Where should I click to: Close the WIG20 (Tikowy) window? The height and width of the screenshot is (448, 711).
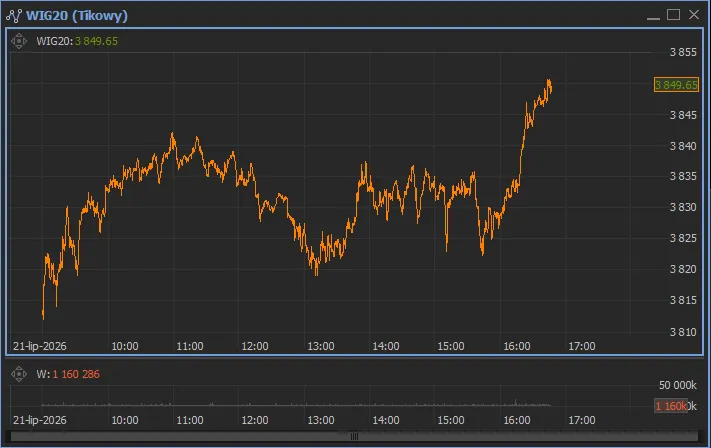click(694, 15)
